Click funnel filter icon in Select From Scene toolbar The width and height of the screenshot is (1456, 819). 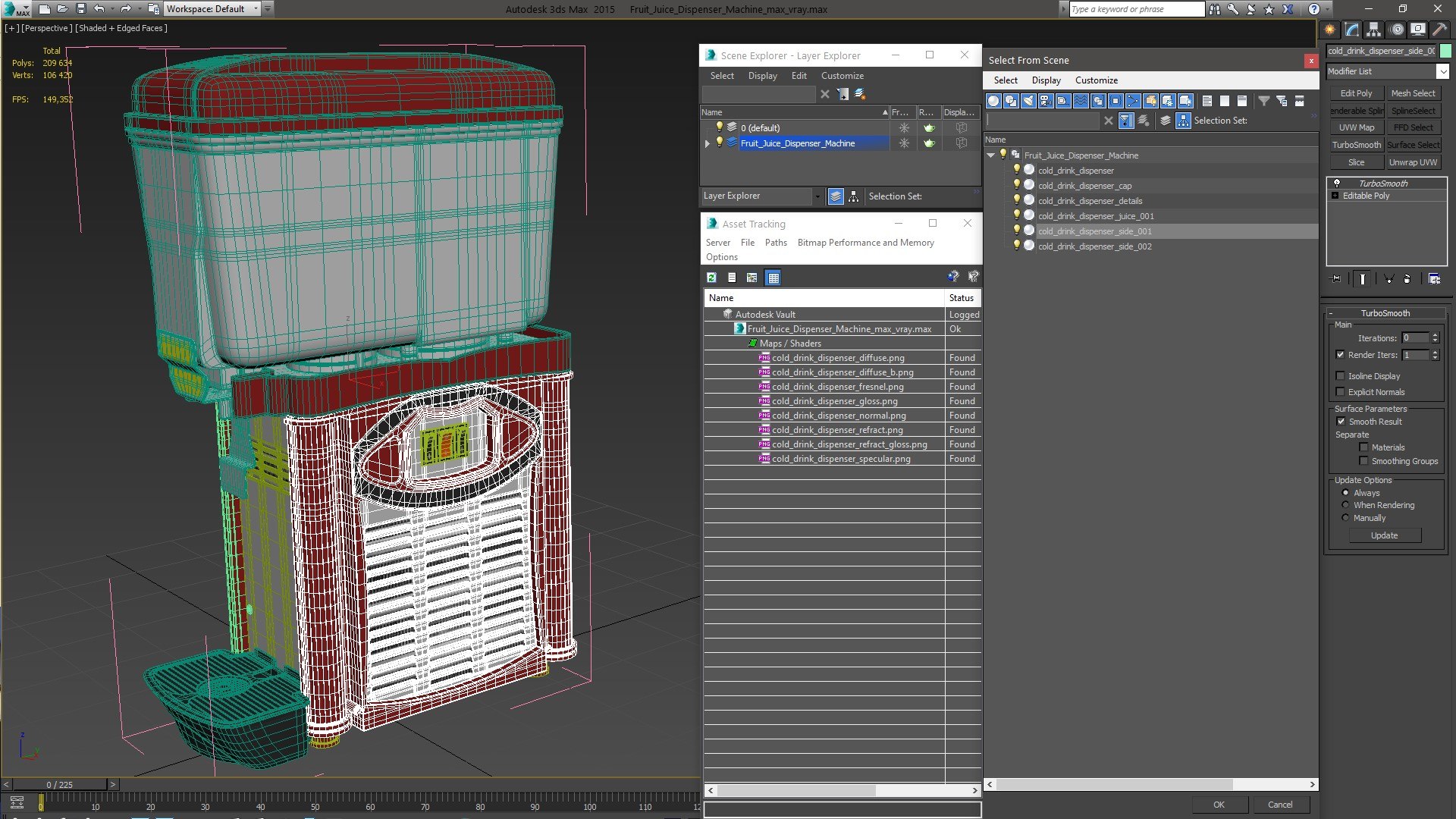tap(1264, 101)
